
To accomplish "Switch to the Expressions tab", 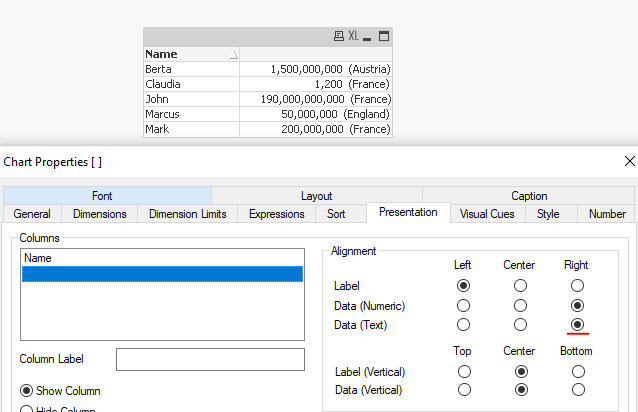I will pos(276,213).
